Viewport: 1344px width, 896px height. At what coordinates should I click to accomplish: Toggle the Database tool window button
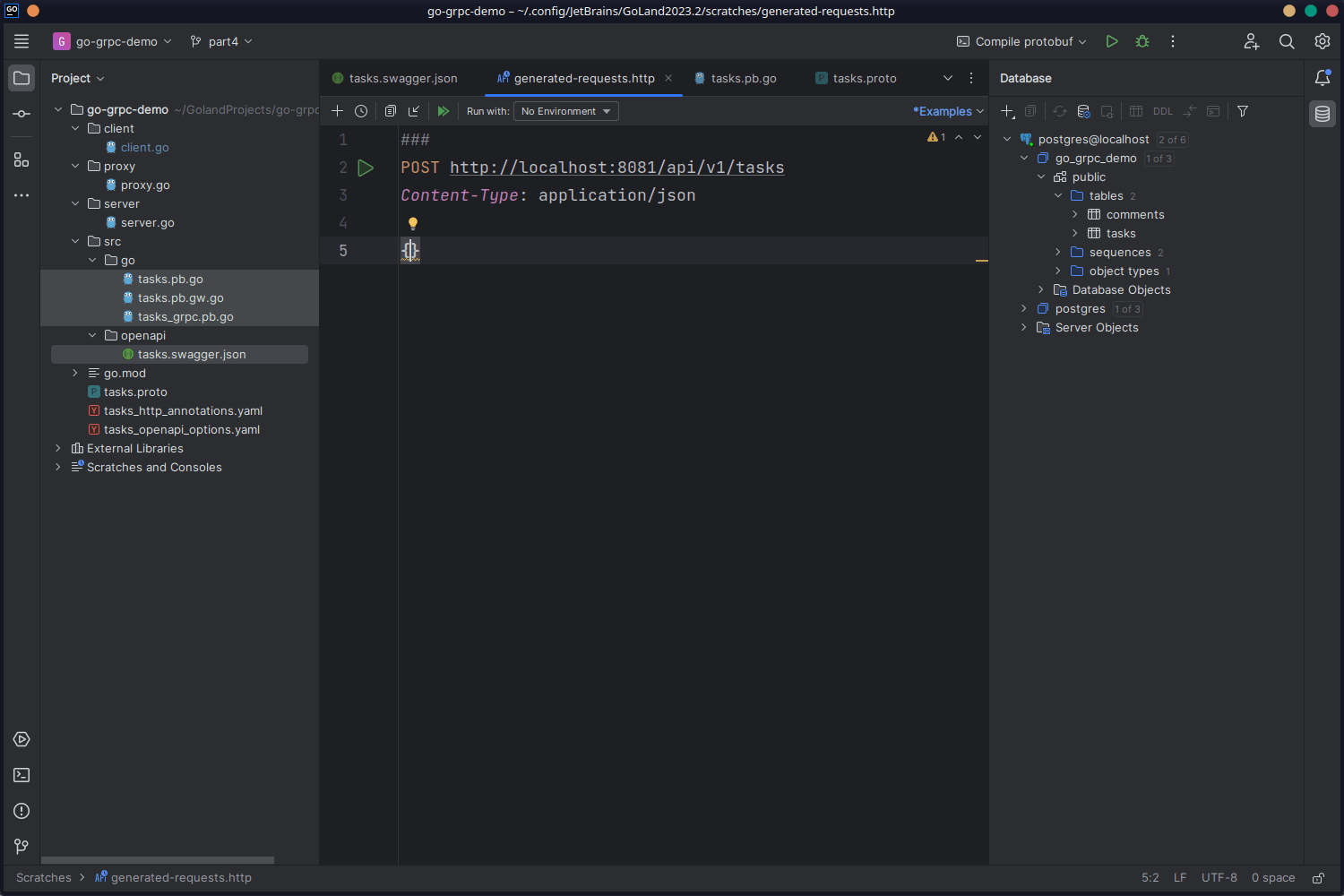[1322, 114]
